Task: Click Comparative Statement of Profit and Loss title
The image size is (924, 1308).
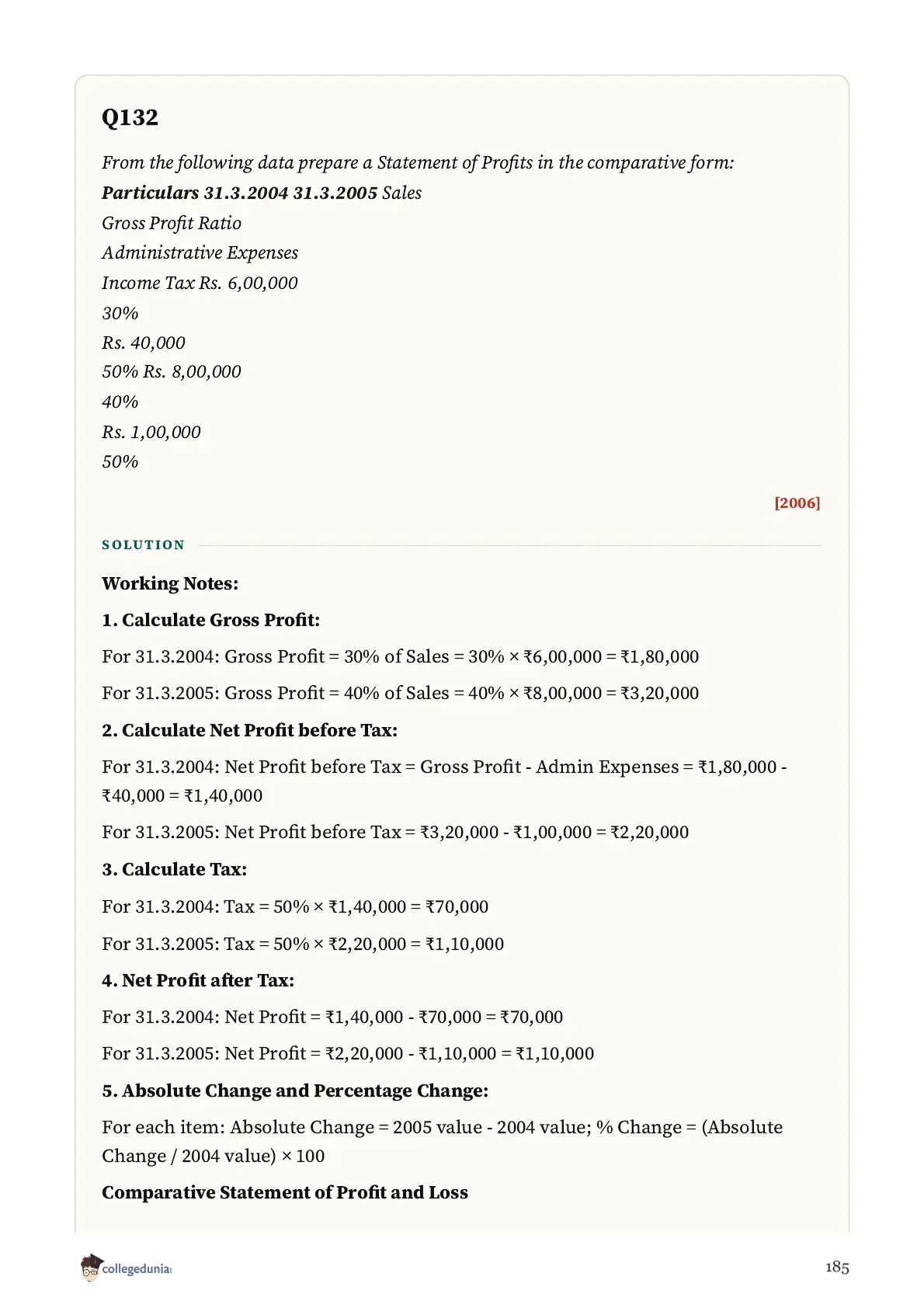Action: pos(285,1192)
